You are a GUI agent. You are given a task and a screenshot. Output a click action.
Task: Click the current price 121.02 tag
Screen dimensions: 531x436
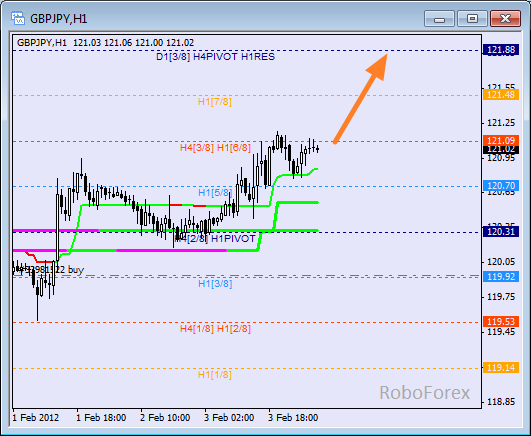(x=501, y=149)
